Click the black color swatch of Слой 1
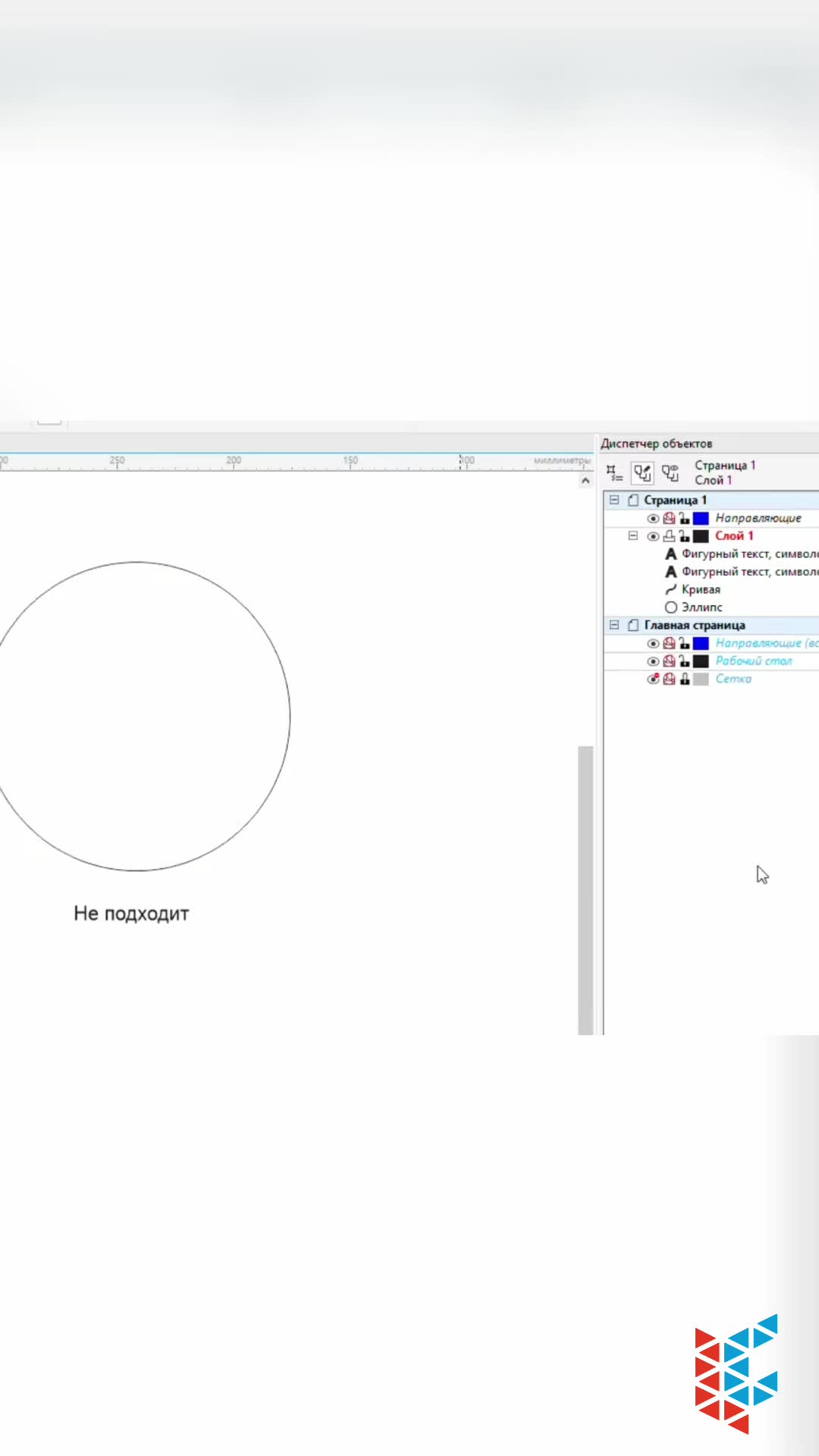 (x=701, y=536)
